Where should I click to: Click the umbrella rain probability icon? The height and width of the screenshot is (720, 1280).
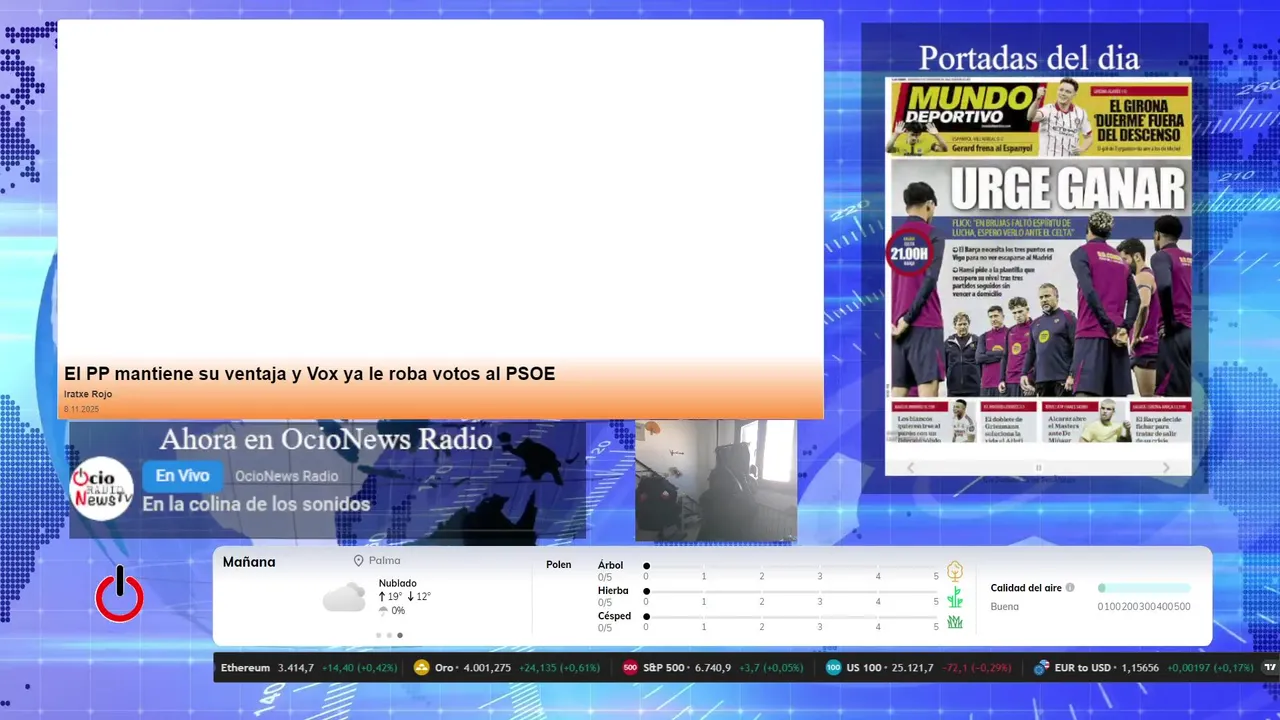click(x=383, y=611)
